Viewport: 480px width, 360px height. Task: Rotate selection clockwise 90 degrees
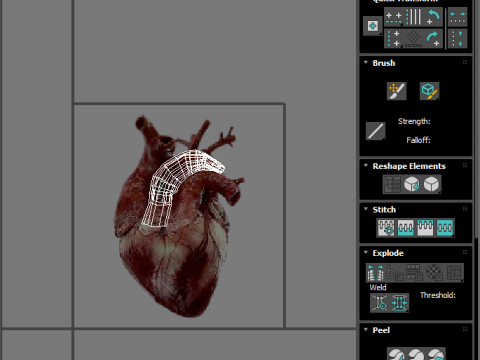pyautogui.click(x=433, y=39)
